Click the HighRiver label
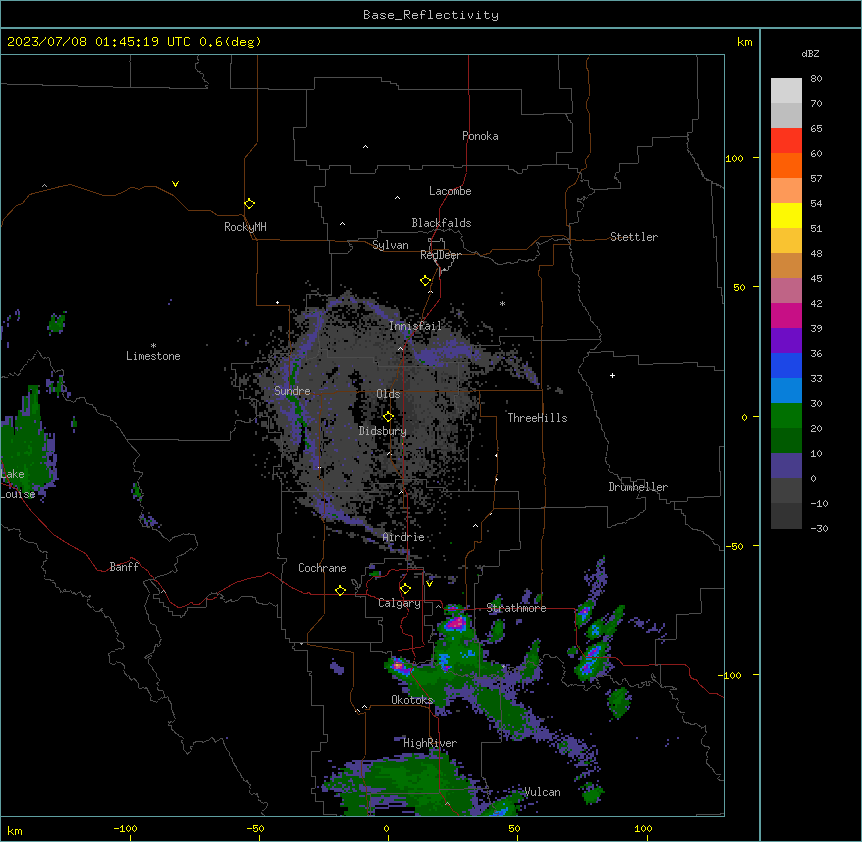This screenshot has height=842, width=862. (430, 743)
